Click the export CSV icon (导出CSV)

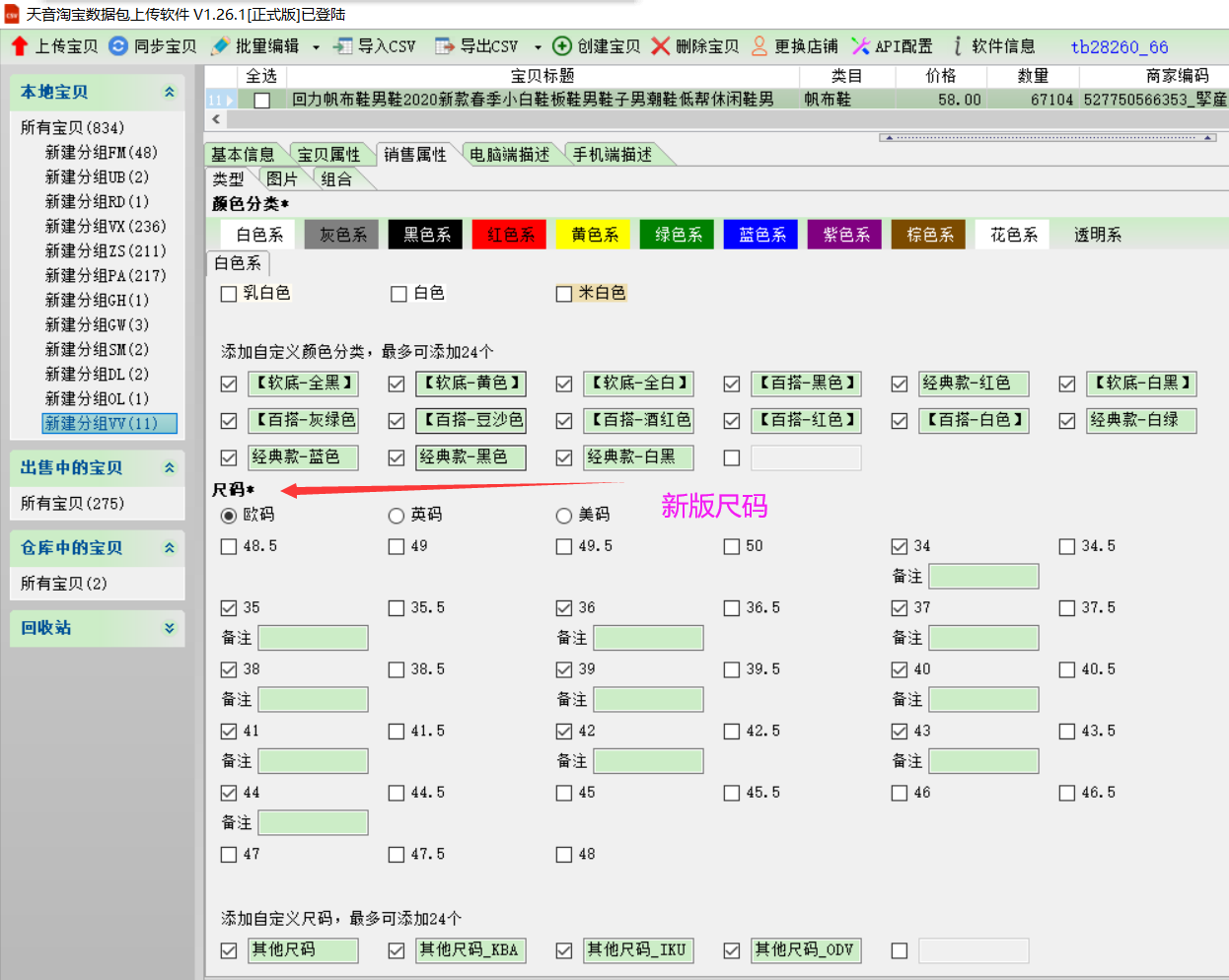click(x=445, y=46)
